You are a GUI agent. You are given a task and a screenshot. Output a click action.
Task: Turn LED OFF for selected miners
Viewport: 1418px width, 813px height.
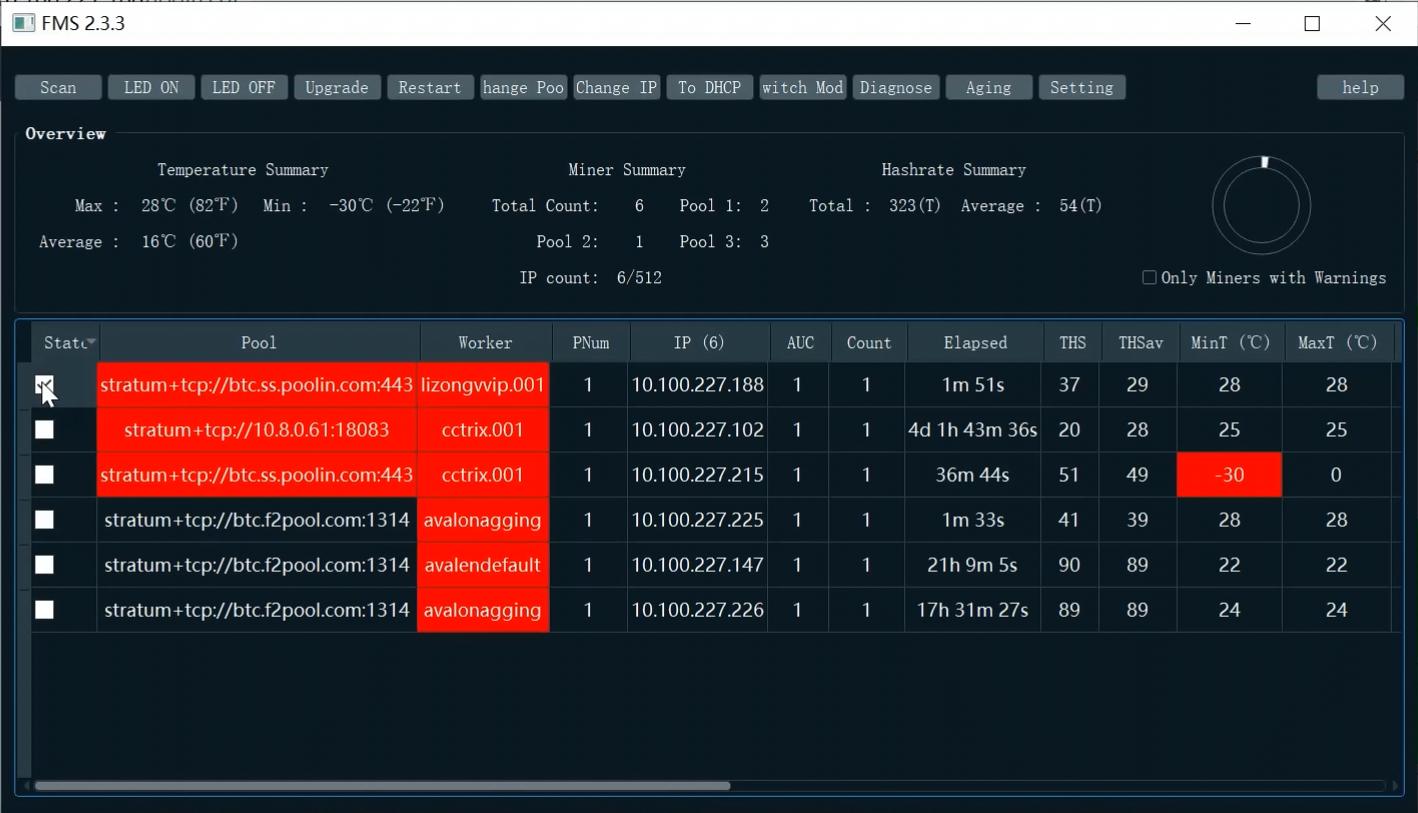click(243, 87)
